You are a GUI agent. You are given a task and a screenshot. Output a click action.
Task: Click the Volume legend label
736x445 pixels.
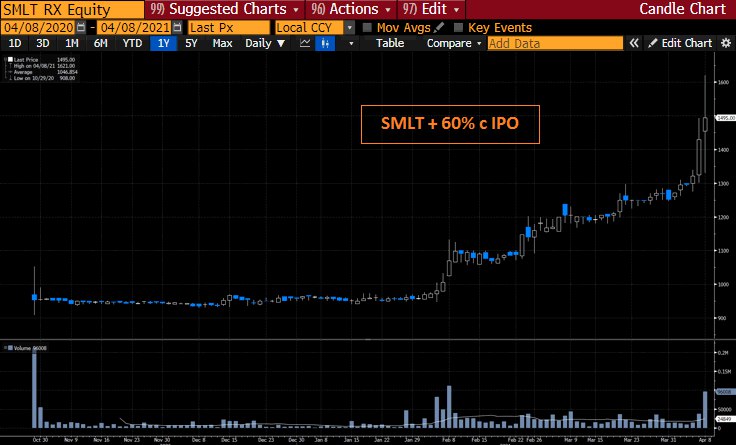point(28,348)
